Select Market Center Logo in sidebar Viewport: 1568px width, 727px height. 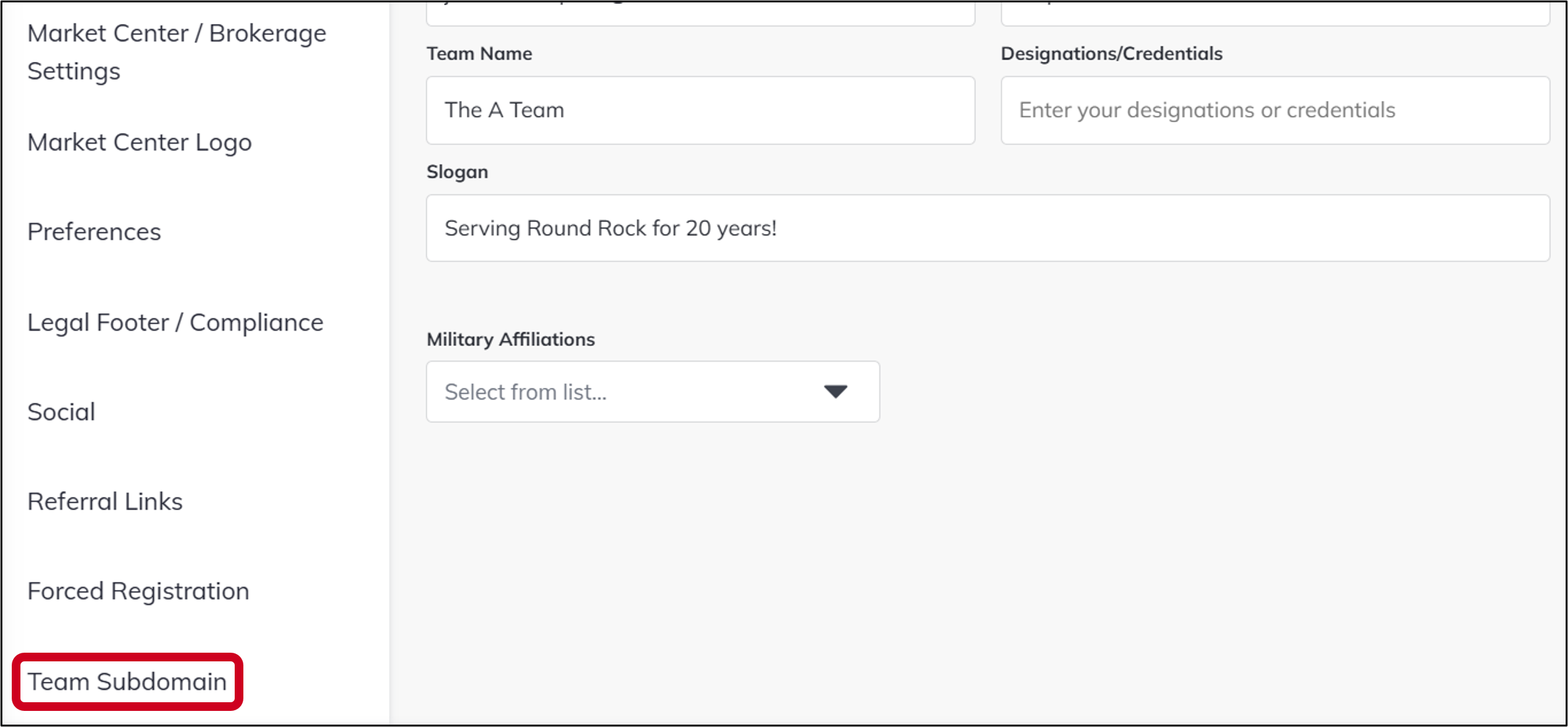(139, 142)
